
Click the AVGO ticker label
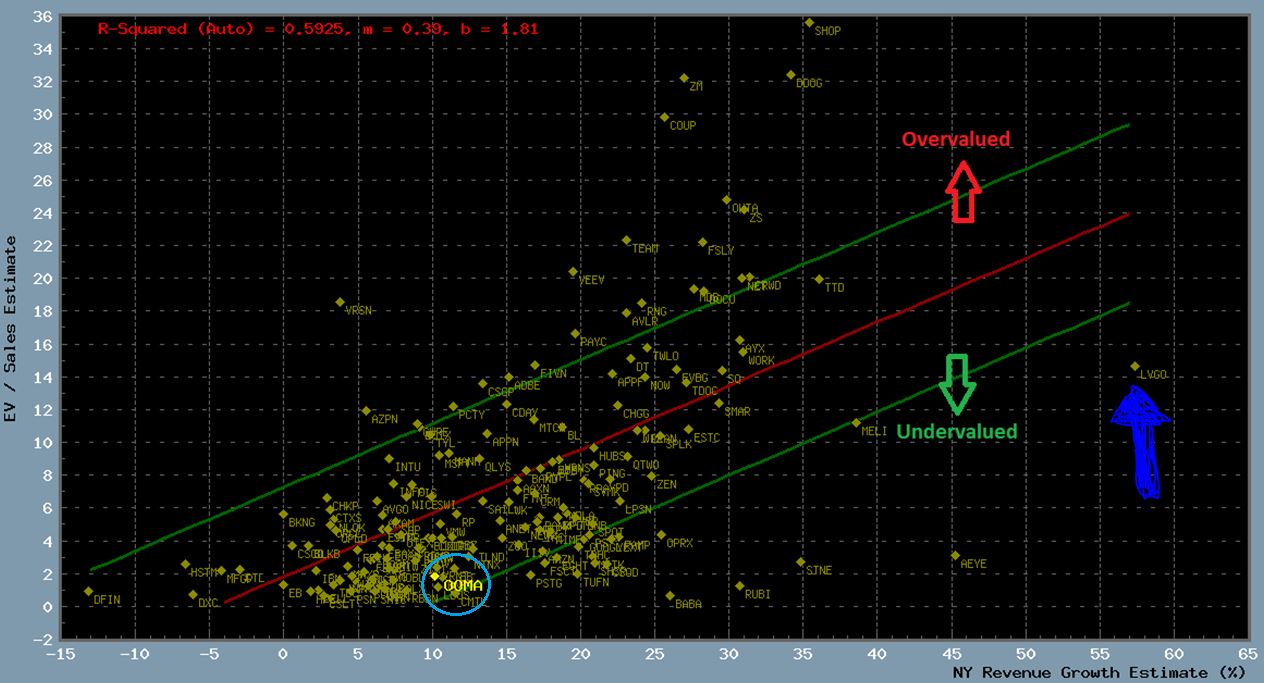tap(396, 510)
